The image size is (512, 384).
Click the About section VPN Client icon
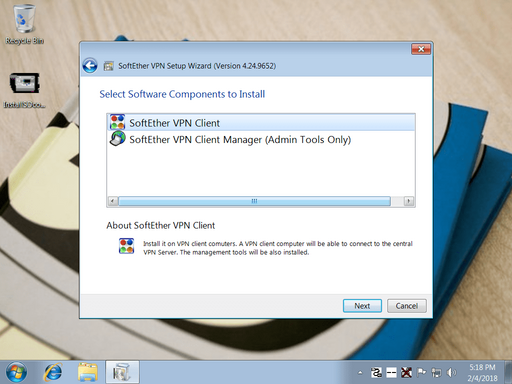click(127, 246)
